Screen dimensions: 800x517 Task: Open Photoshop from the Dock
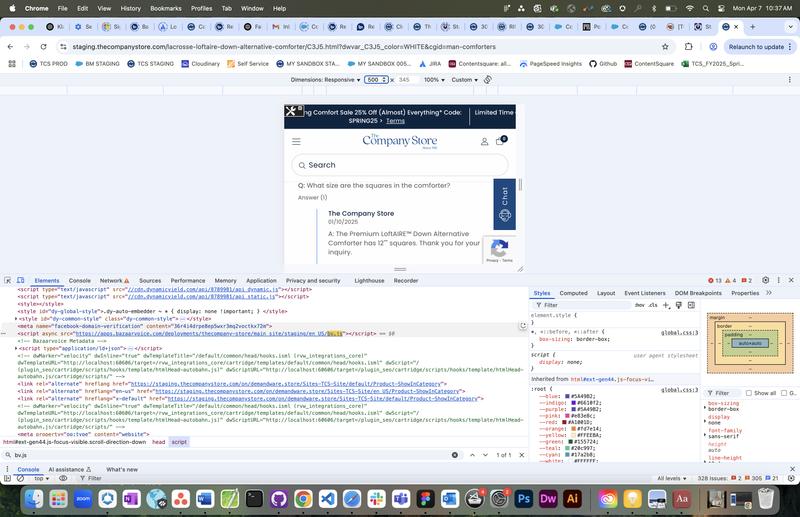tap(523, 498)
